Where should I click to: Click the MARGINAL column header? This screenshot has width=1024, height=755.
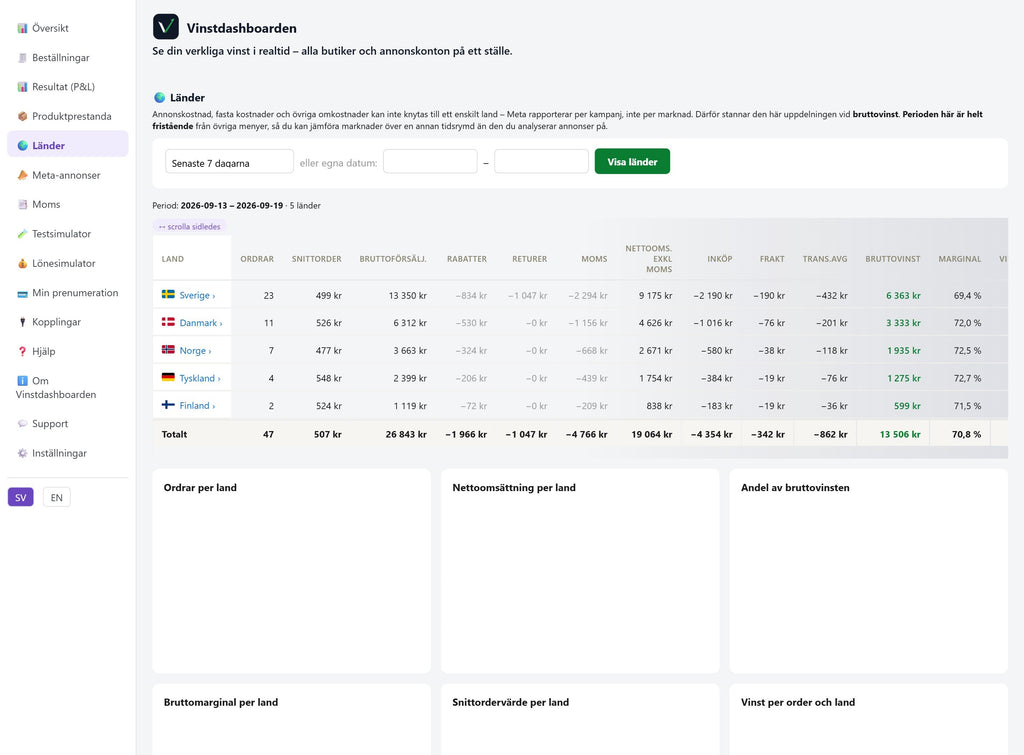coord(960,259)
